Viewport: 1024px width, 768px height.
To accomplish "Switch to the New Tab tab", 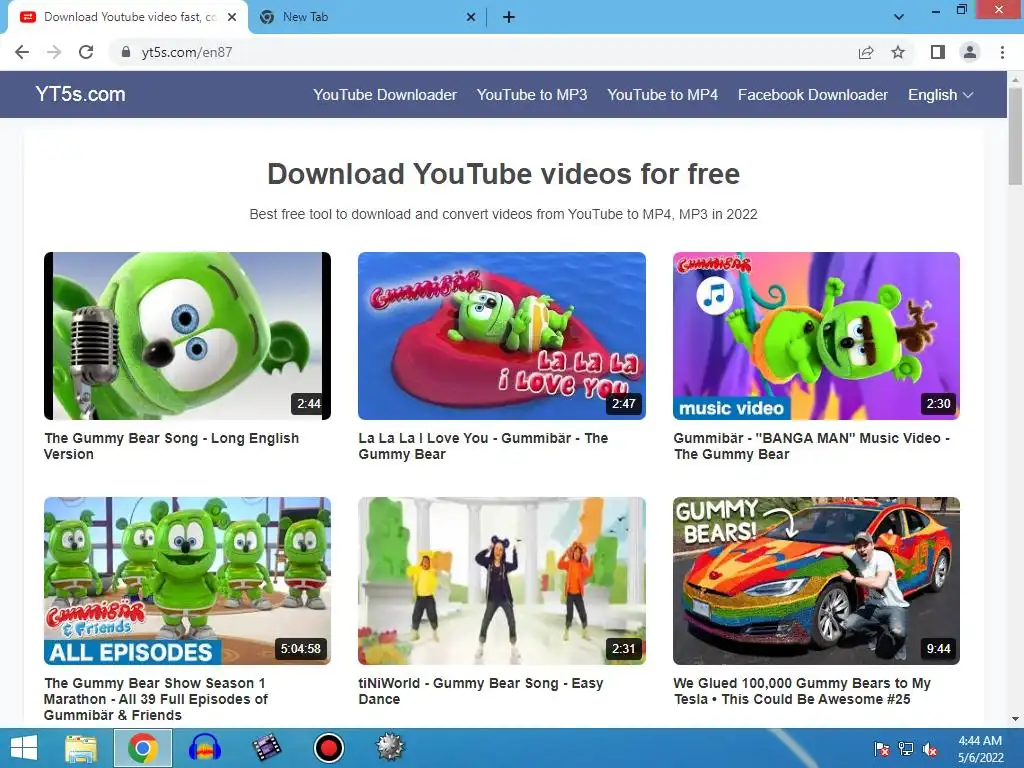I will pos(367,18).
